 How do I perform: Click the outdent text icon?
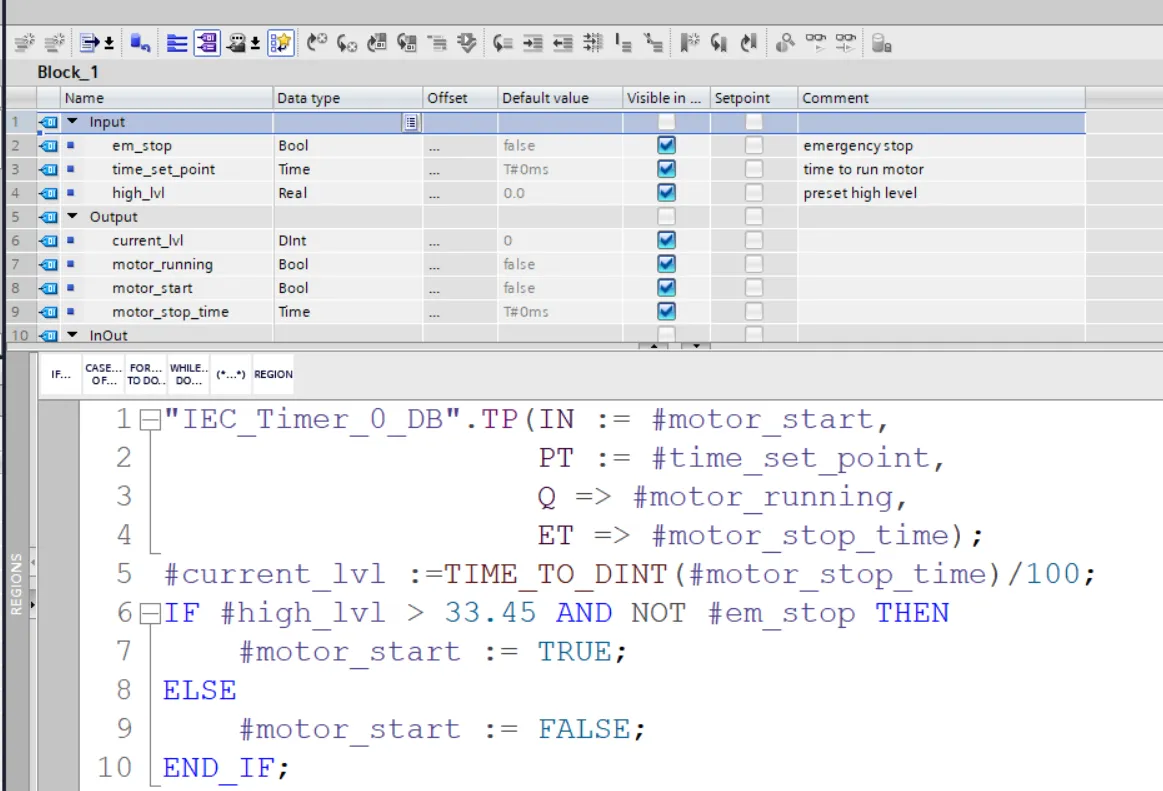click(563, 43)
